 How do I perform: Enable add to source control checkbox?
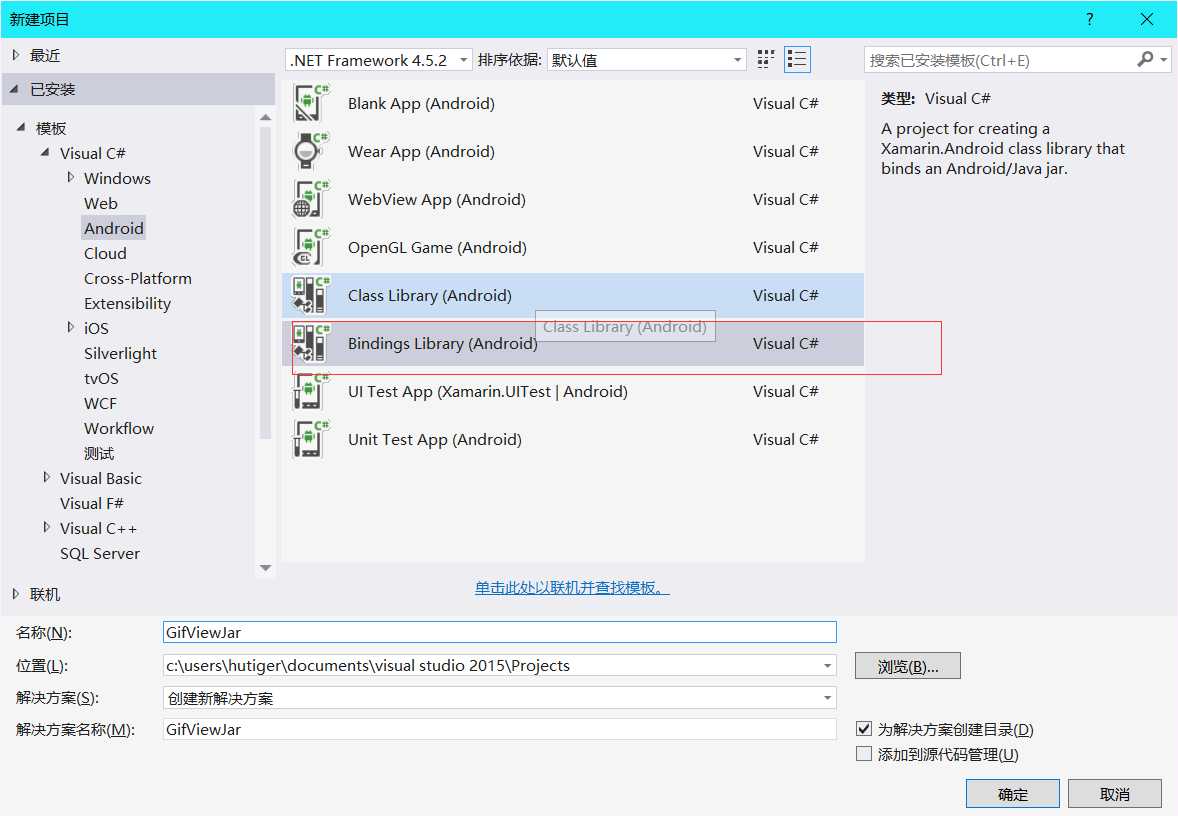pyautogui.click(x=864, y=754)
